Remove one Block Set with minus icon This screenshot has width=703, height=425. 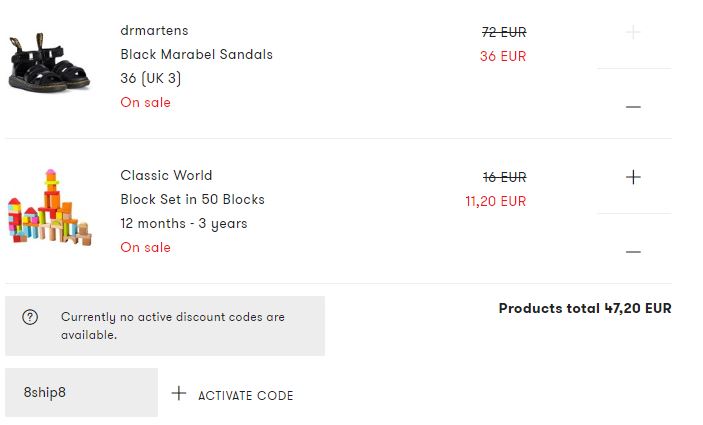click(x=633, y=252)
